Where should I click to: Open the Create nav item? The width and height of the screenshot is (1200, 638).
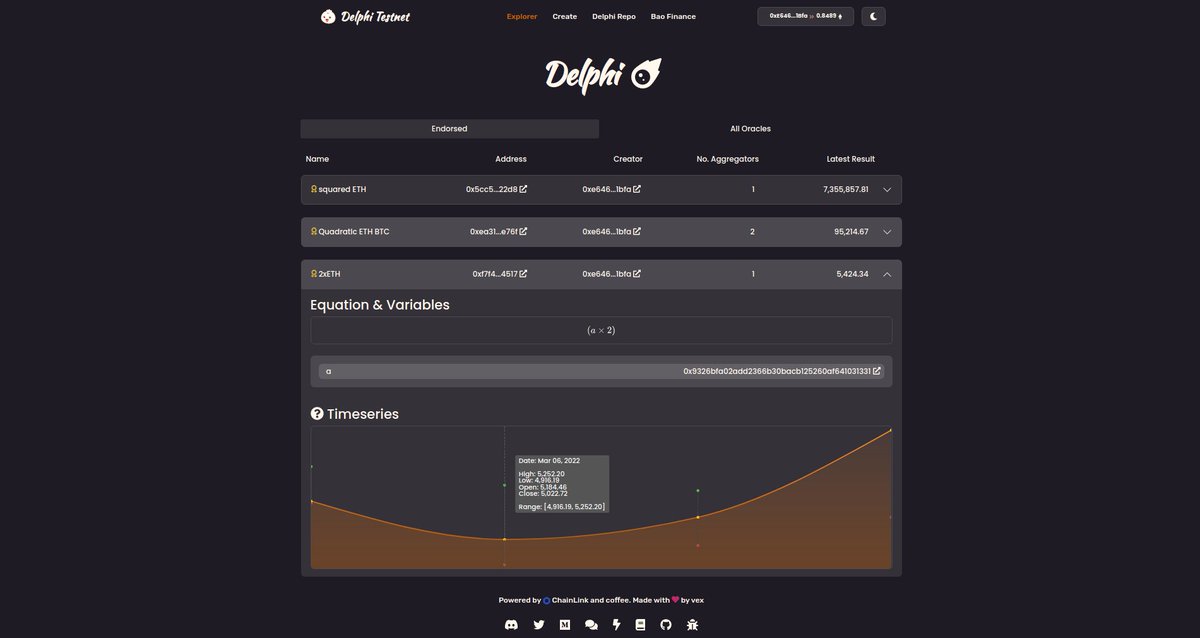pyautogui.click(x=565, y=16)
